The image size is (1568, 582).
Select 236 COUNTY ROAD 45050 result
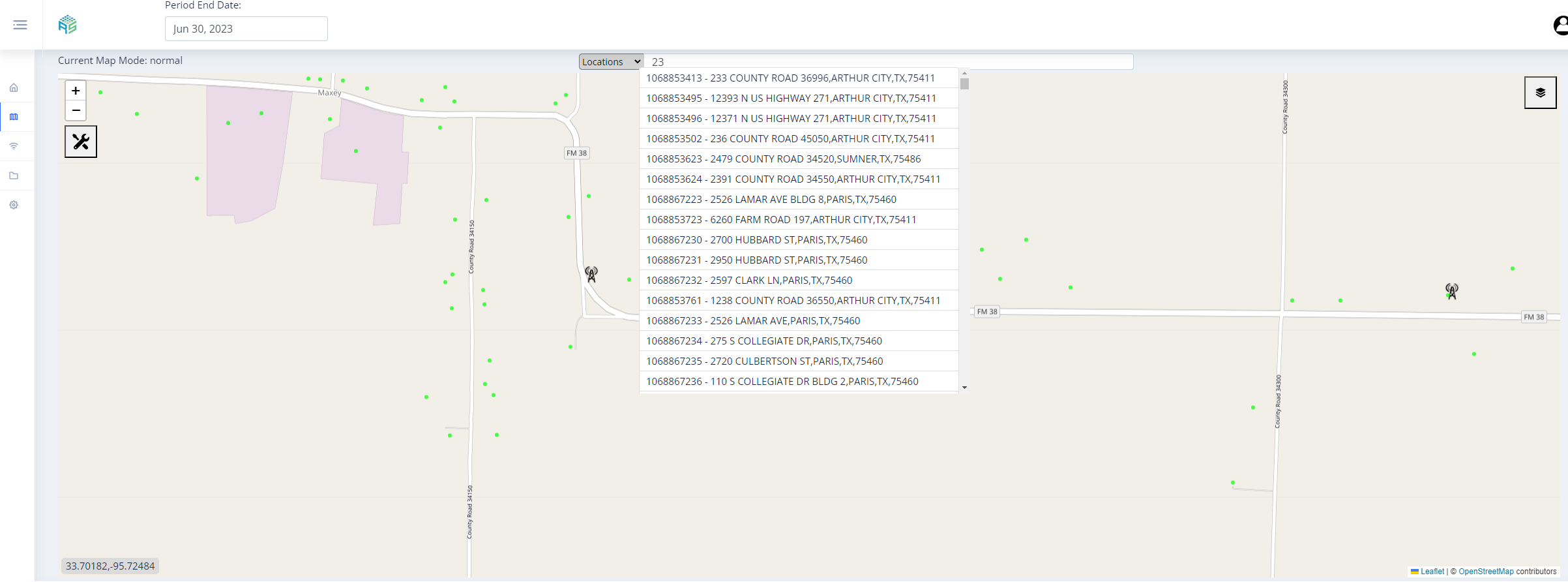(799, 139)
